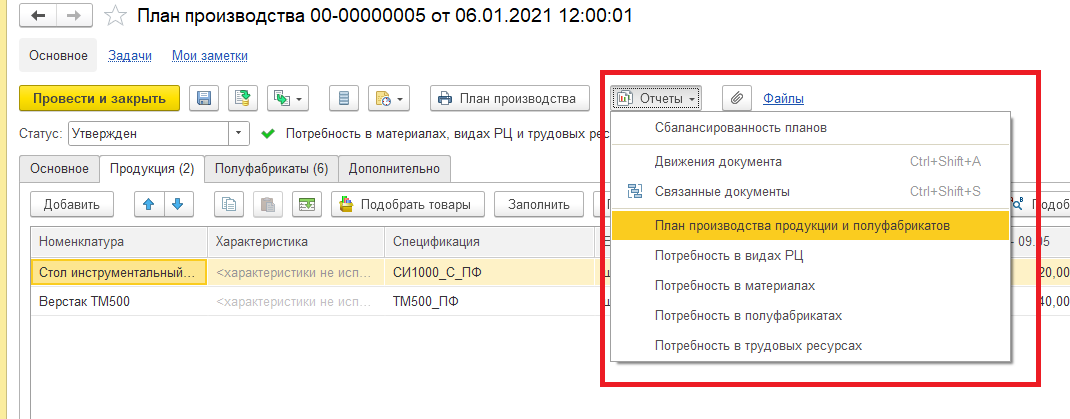The height and width of the screenshot is (419, 1070).
Task: Move the row down with the down arrow
Action: click(x=177, y=204)
